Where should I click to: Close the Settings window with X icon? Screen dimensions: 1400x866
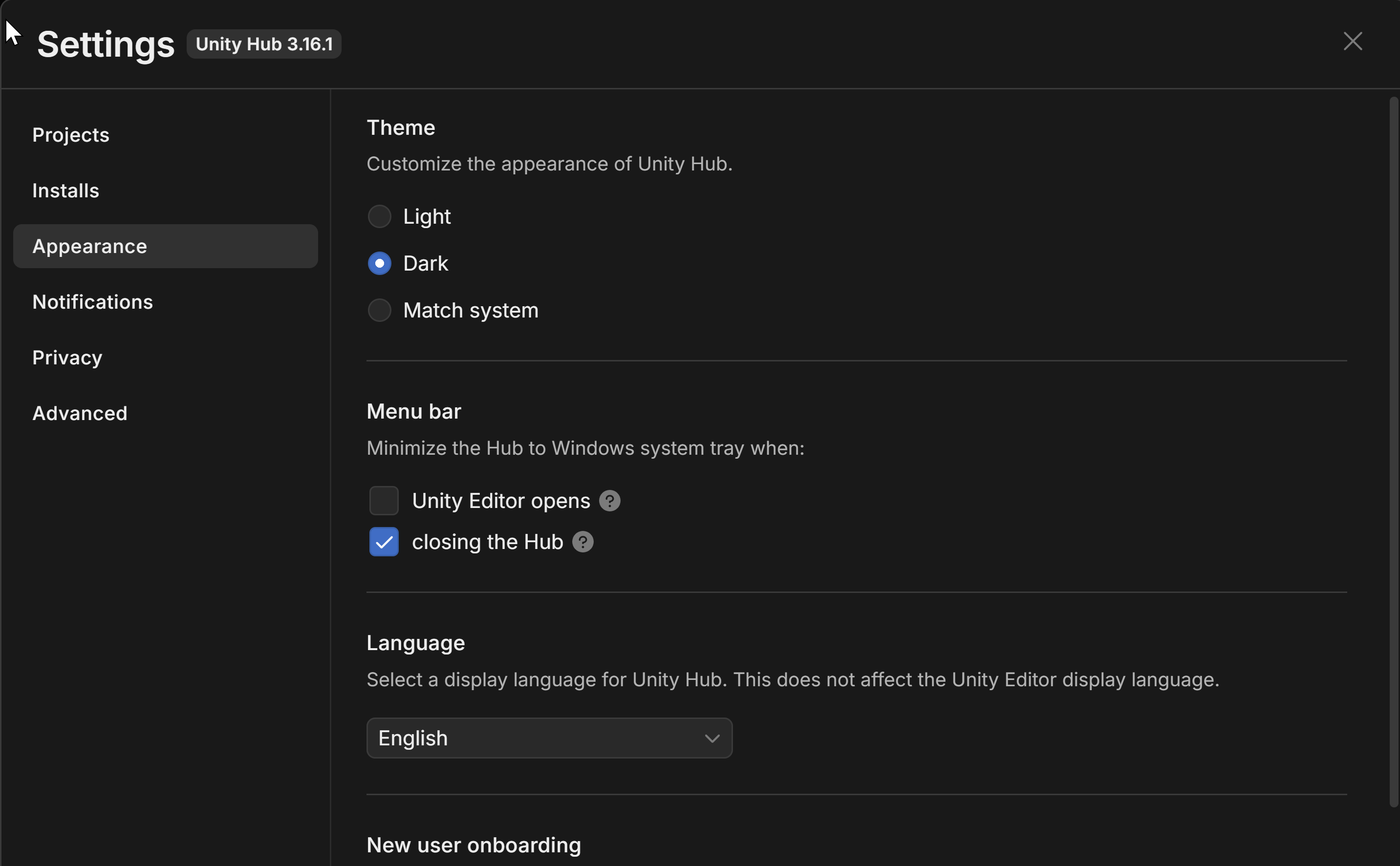tap(1353, 41)
